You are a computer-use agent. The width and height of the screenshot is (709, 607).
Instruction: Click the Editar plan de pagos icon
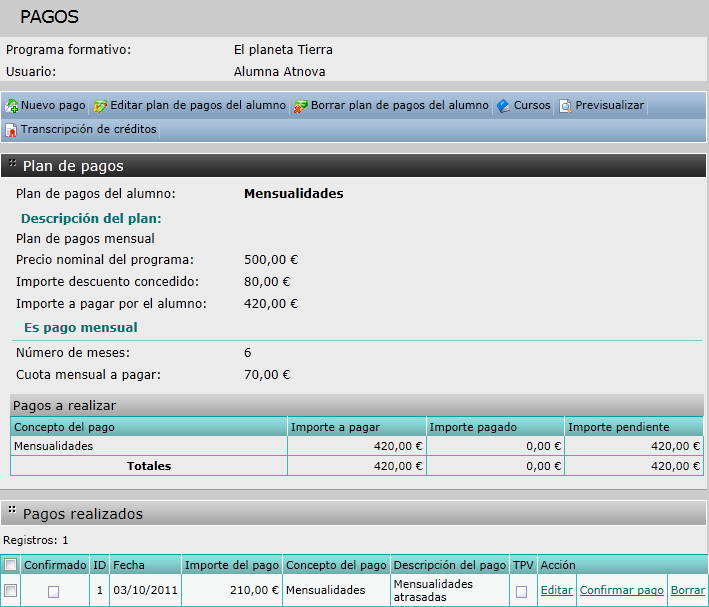[x=100, y=106]
